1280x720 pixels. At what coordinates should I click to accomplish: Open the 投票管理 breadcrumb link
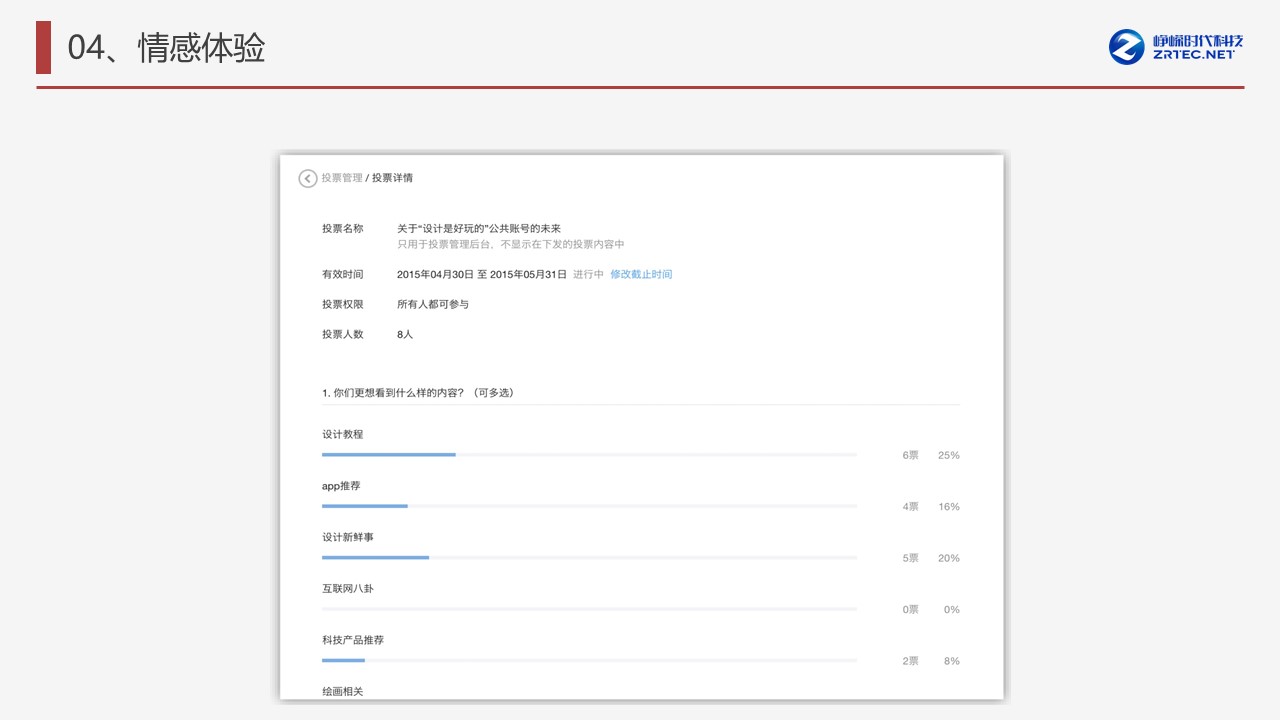click(342, 178)
